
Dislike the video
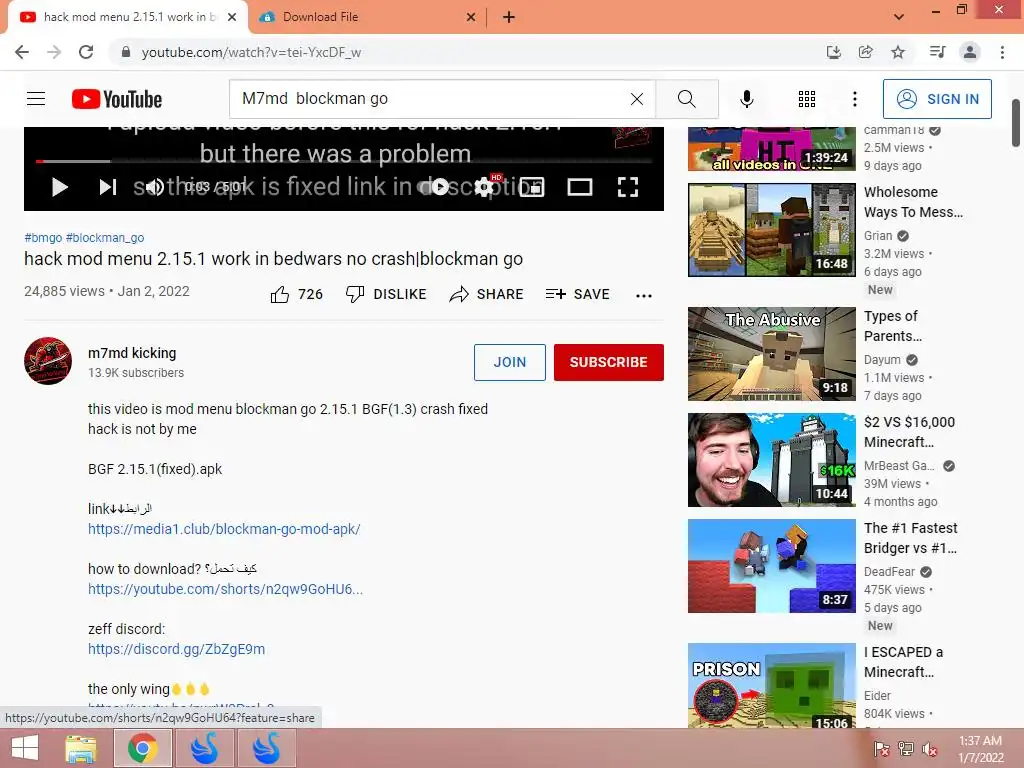point(386,295)
